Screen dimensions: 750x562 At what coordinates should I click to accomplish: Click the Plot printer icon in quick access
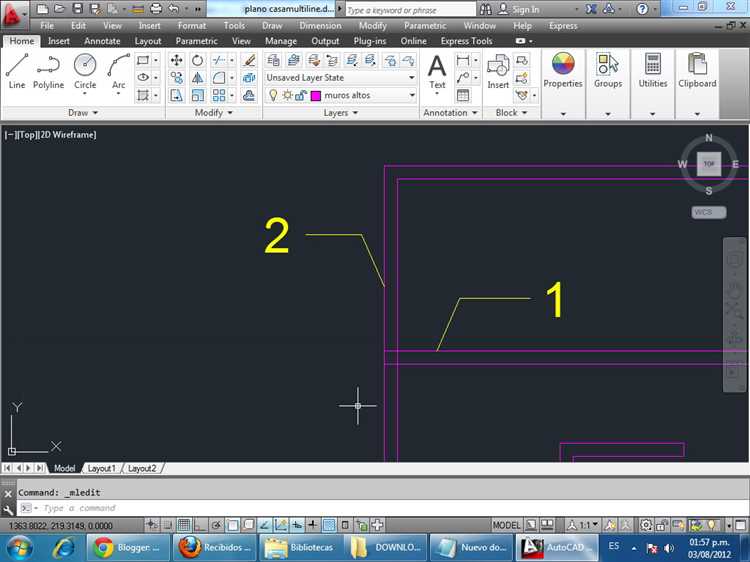click(x=155, y=9)
